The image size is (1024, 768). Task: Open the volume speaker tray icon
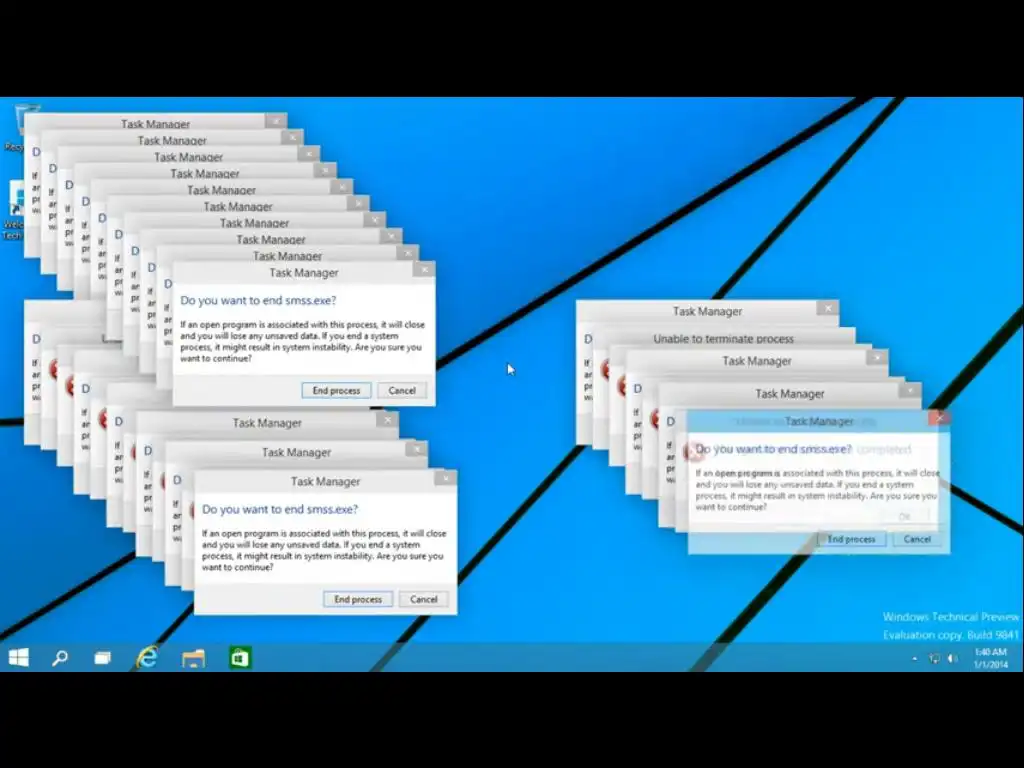click(x=953, y=659)
